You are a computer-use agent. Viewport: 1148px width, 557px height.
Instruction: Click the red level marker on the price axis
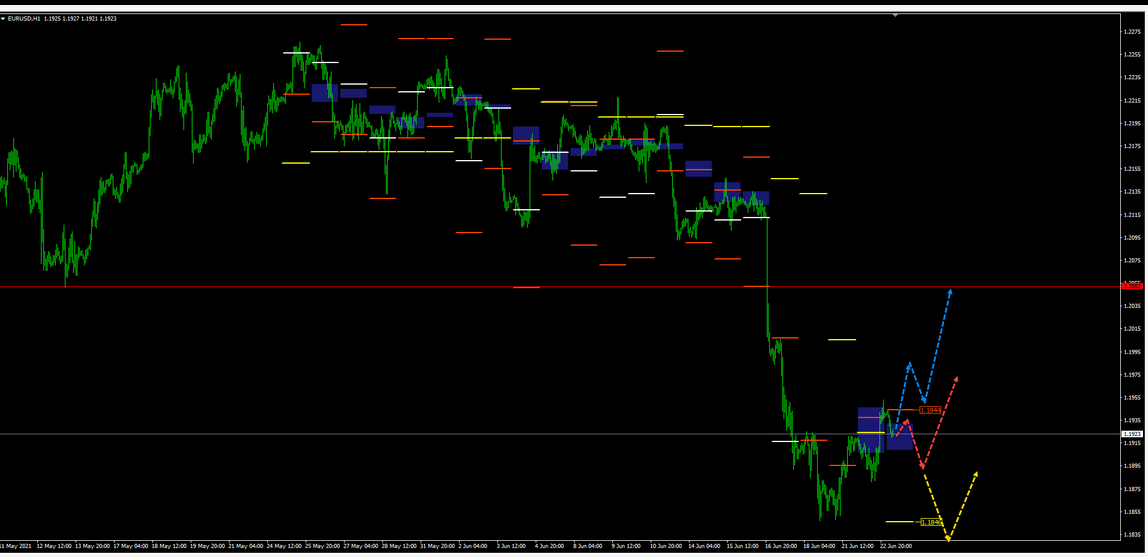coord(1132,287)
